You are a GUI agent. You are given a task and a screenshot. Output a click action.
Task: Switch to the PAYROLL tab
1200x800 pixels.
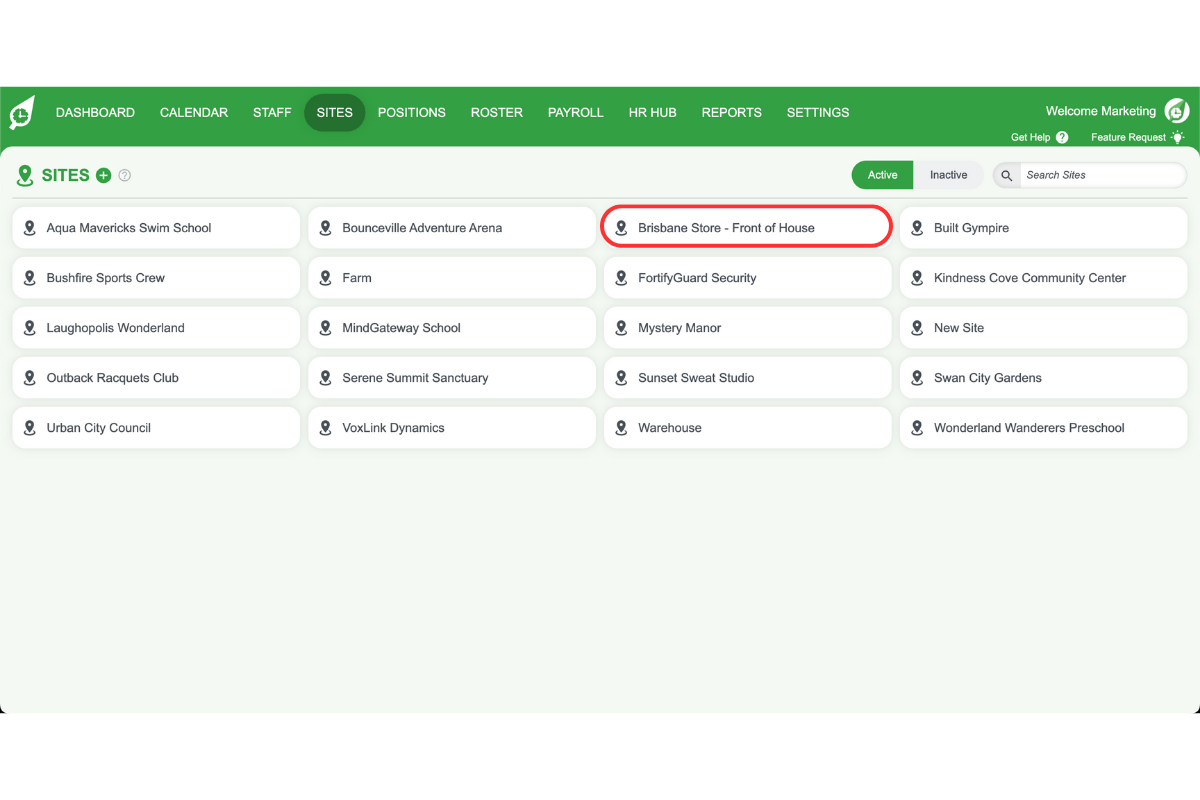pyautogui.click(x=576, y=112)
